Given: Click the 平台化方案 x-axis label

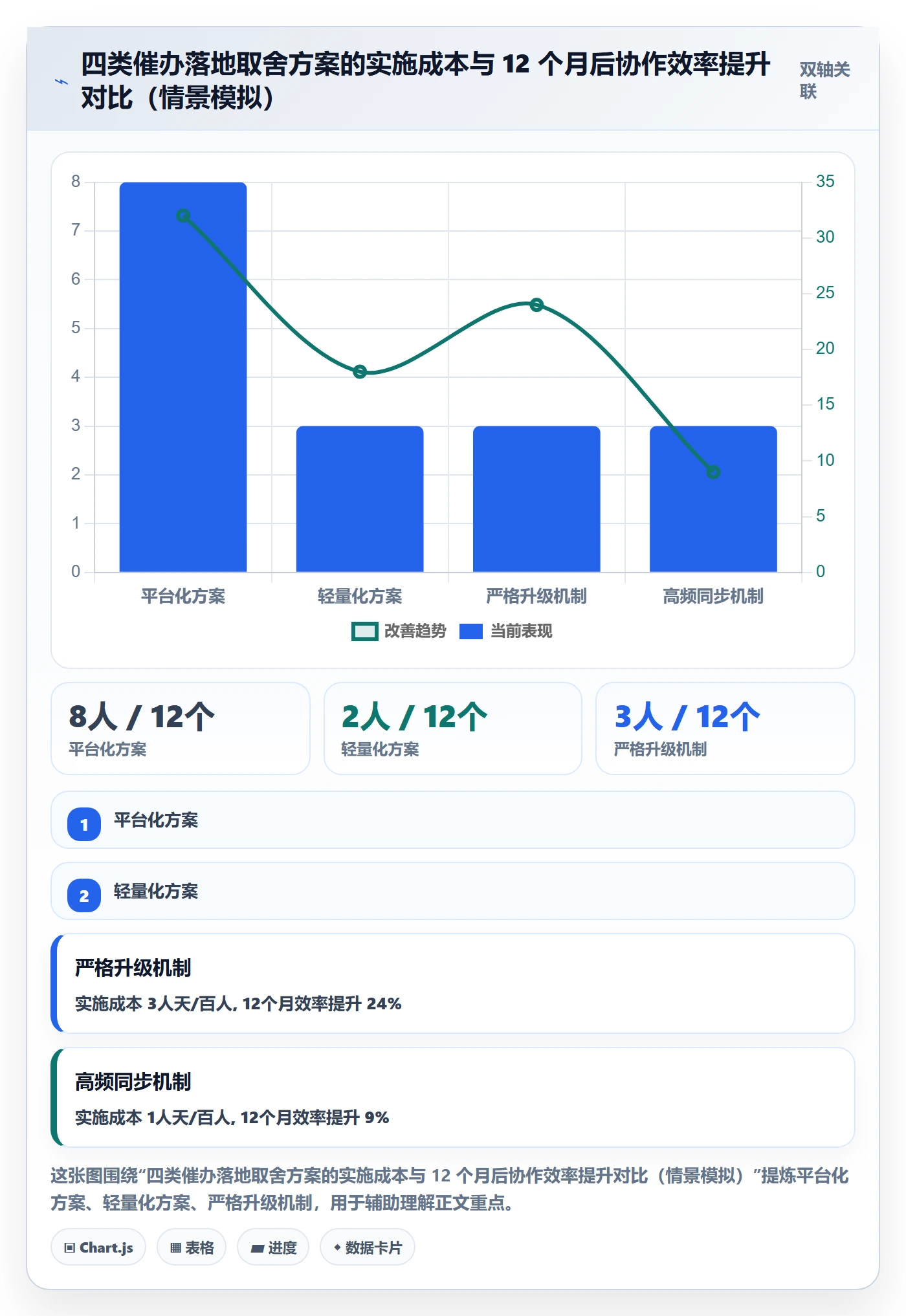Looking at the screenshot, I should coord(183,597).
